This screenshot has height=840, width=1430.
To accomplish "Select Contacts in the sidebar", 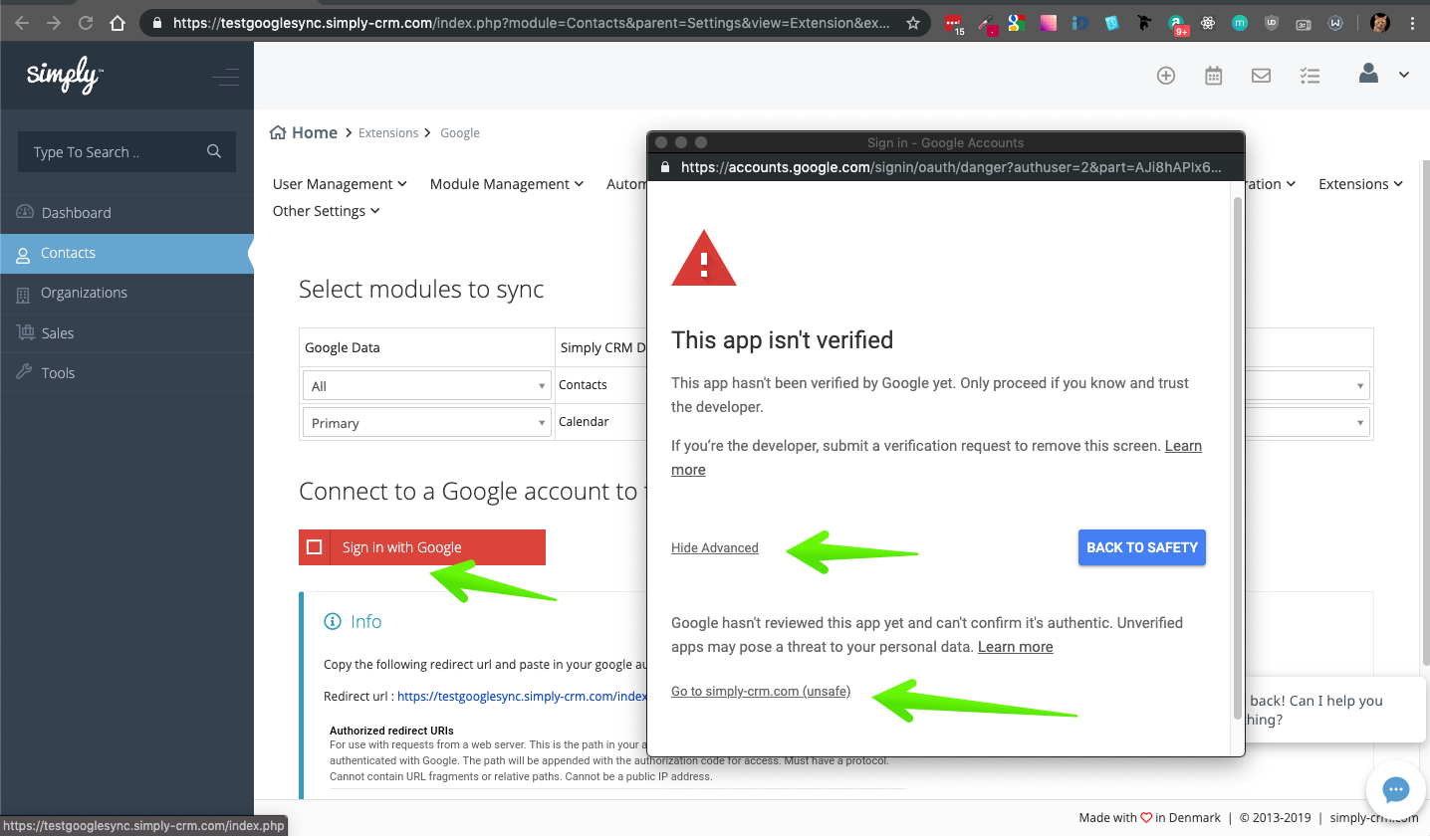I will (126, 254).
